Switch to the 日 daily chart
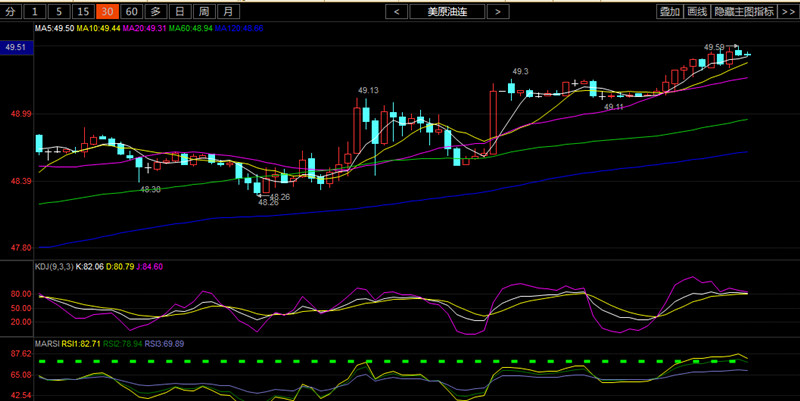800x401 pixels. (x=180, y=12)
